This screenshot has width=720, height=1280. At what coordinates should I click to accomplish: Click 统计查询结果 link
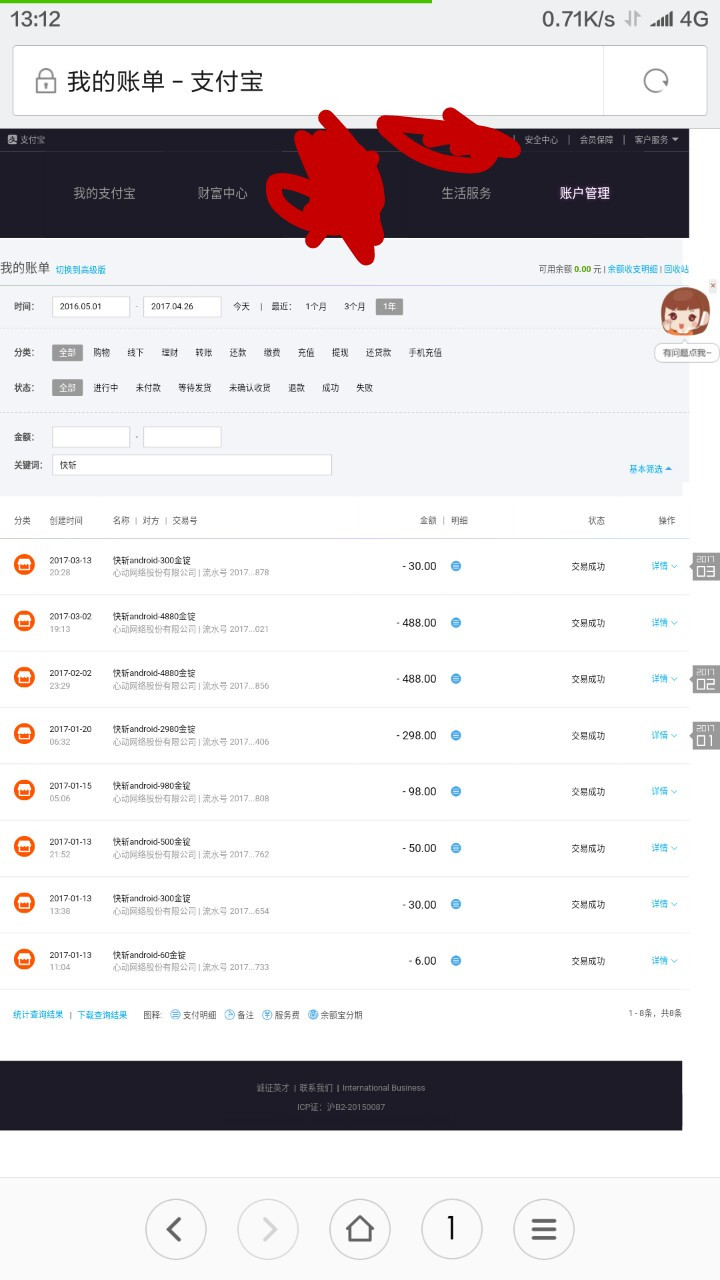coord(38,1014)
